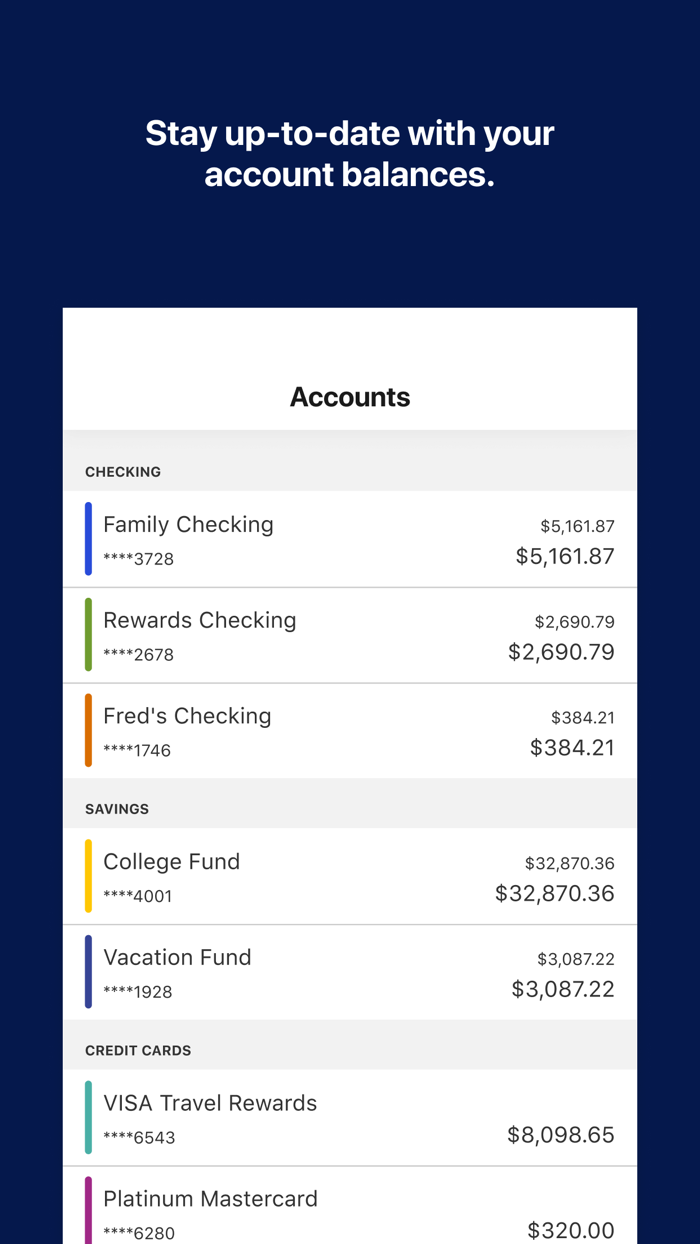Click the teal VISA Travel Rewards color bar
Image resolution: width=700 pixels, height=1244 pixels.
[88, 1118]
